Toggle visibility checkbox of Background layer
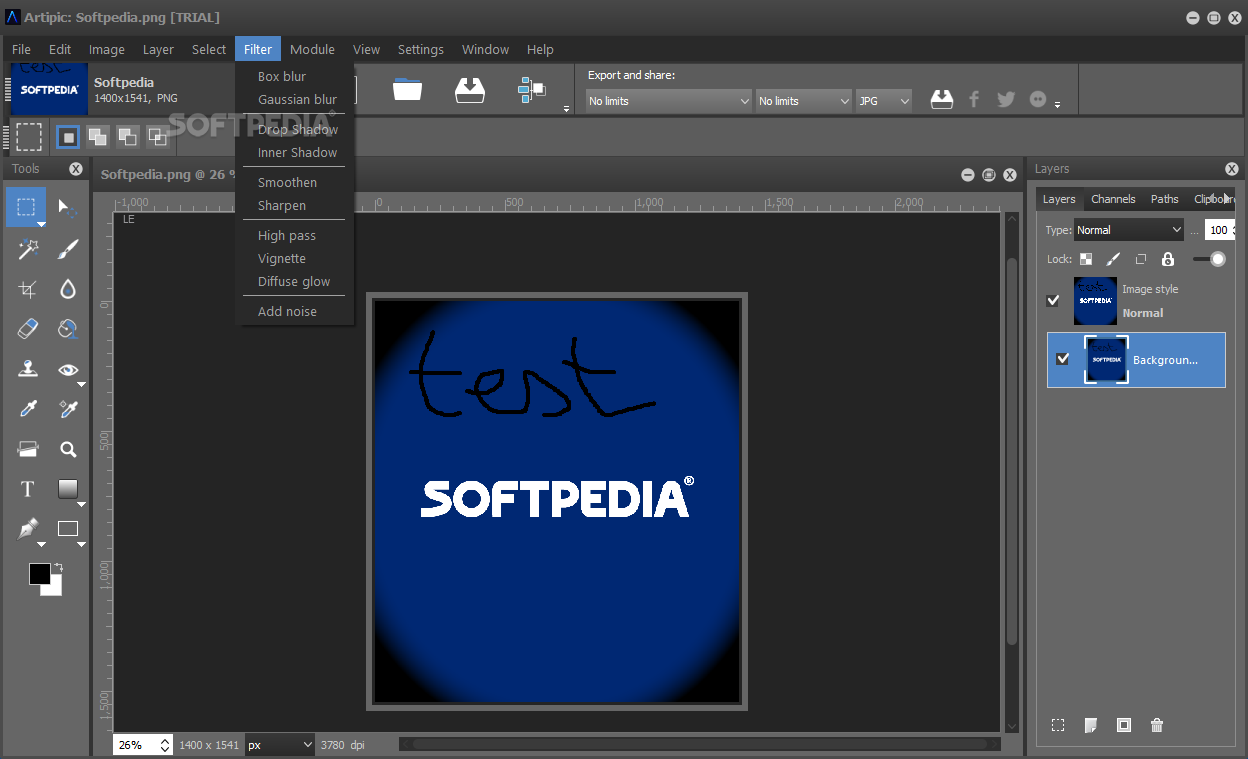Image resolution: width=1248 pixels, height=759 pixels. (x=1063, y=359)
